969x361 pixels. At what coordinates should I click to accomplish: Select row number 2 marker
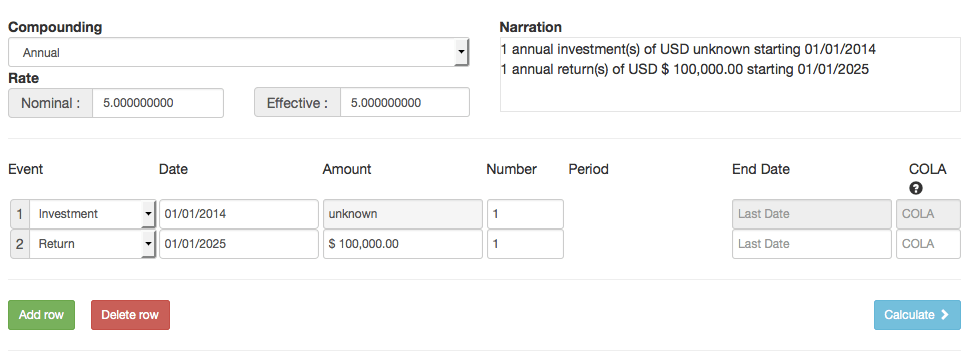tap(20, 244)
